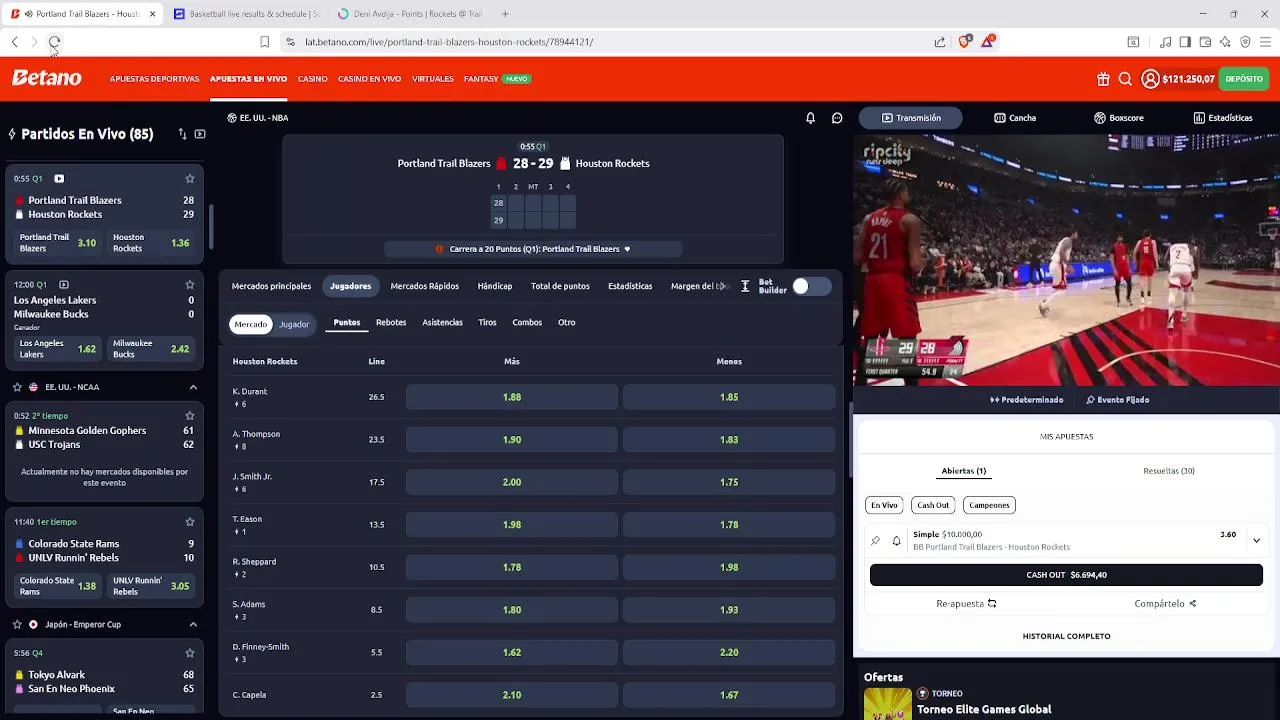Collapse the live matches sidebar panel icon

(200, 134)
